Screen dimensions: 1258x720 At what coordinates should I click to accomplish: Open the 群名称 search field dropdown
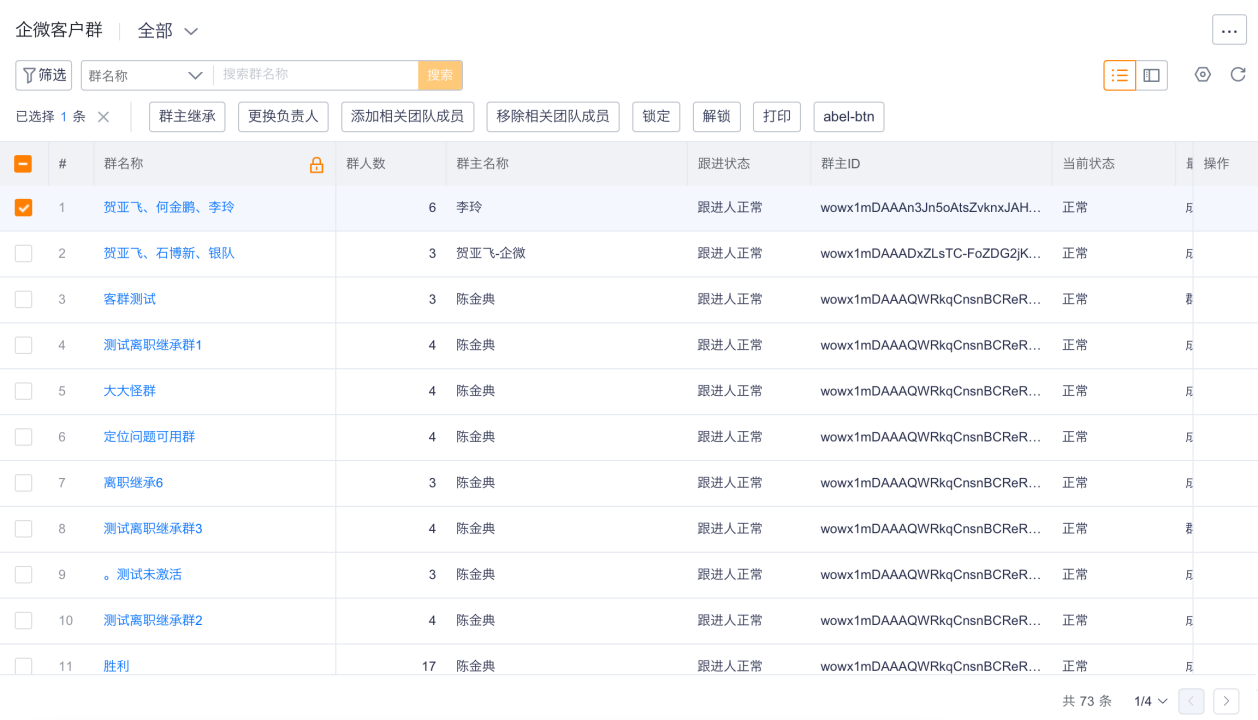point(146,75)
